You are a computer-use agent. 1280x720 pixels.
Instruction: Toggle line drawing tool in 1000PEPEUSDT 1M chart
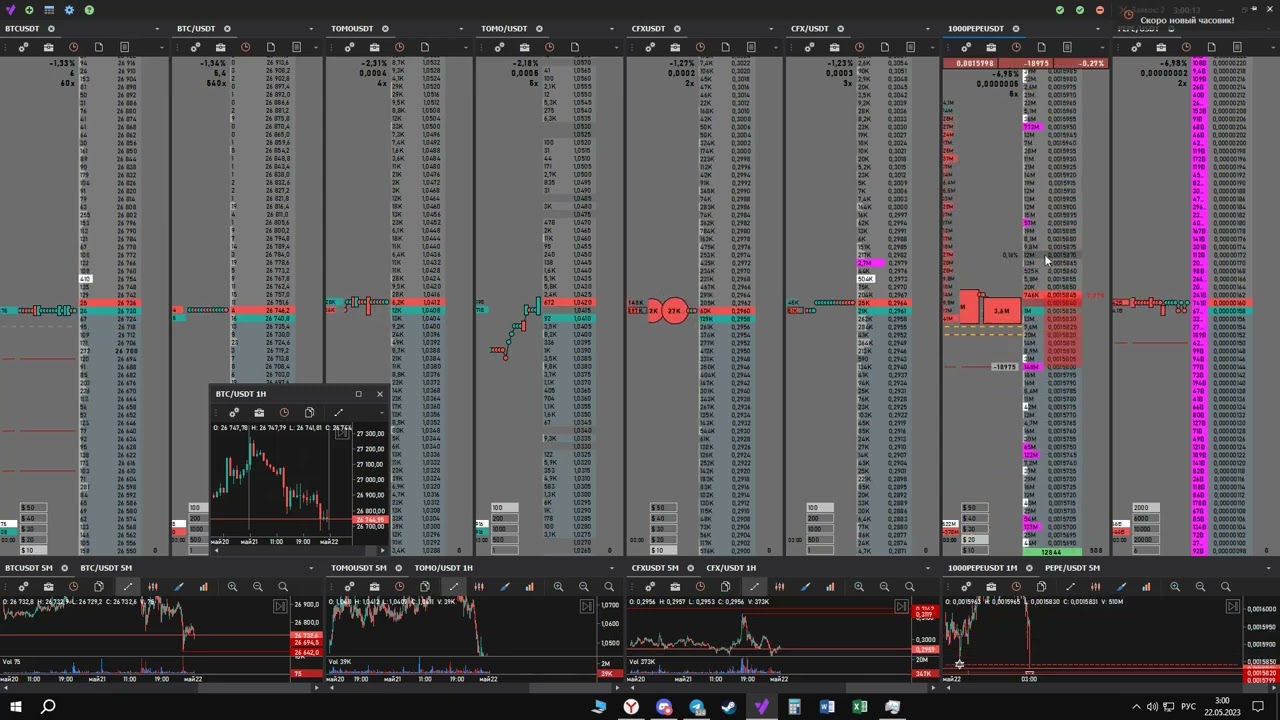click(x=1070, y=586)
